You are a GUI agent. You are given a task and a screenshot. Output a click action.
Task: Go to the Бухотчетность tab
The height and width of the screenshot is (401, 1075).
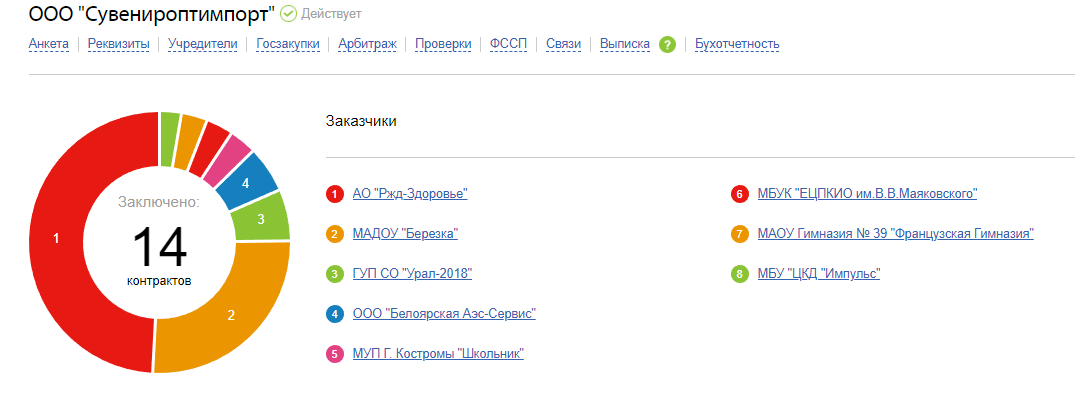[737, 45]
